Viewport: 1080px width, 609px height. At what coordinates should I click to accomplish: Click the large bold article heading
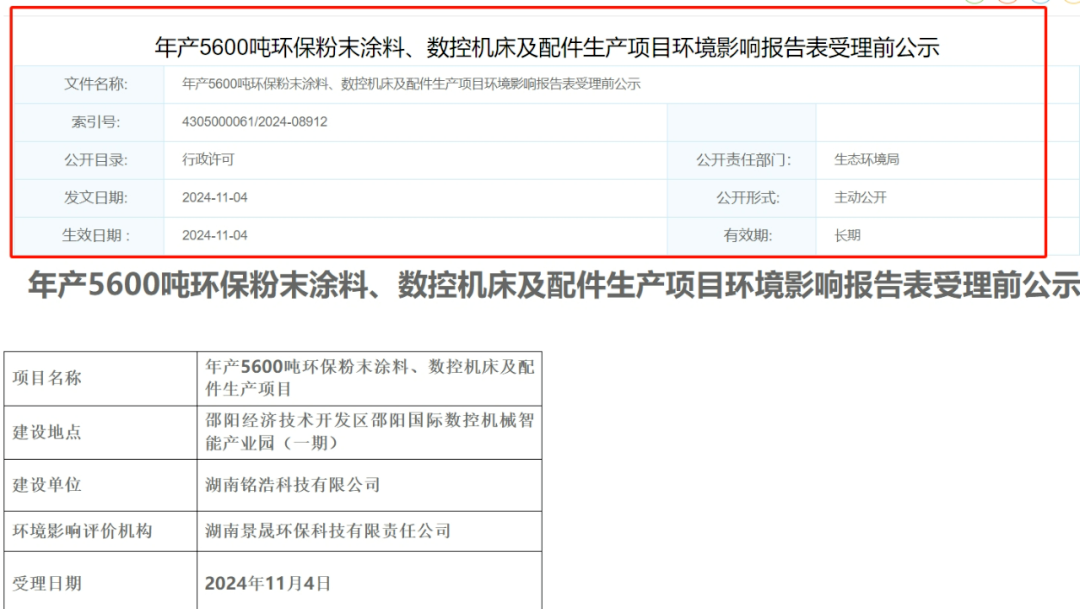tap(553, 286)
